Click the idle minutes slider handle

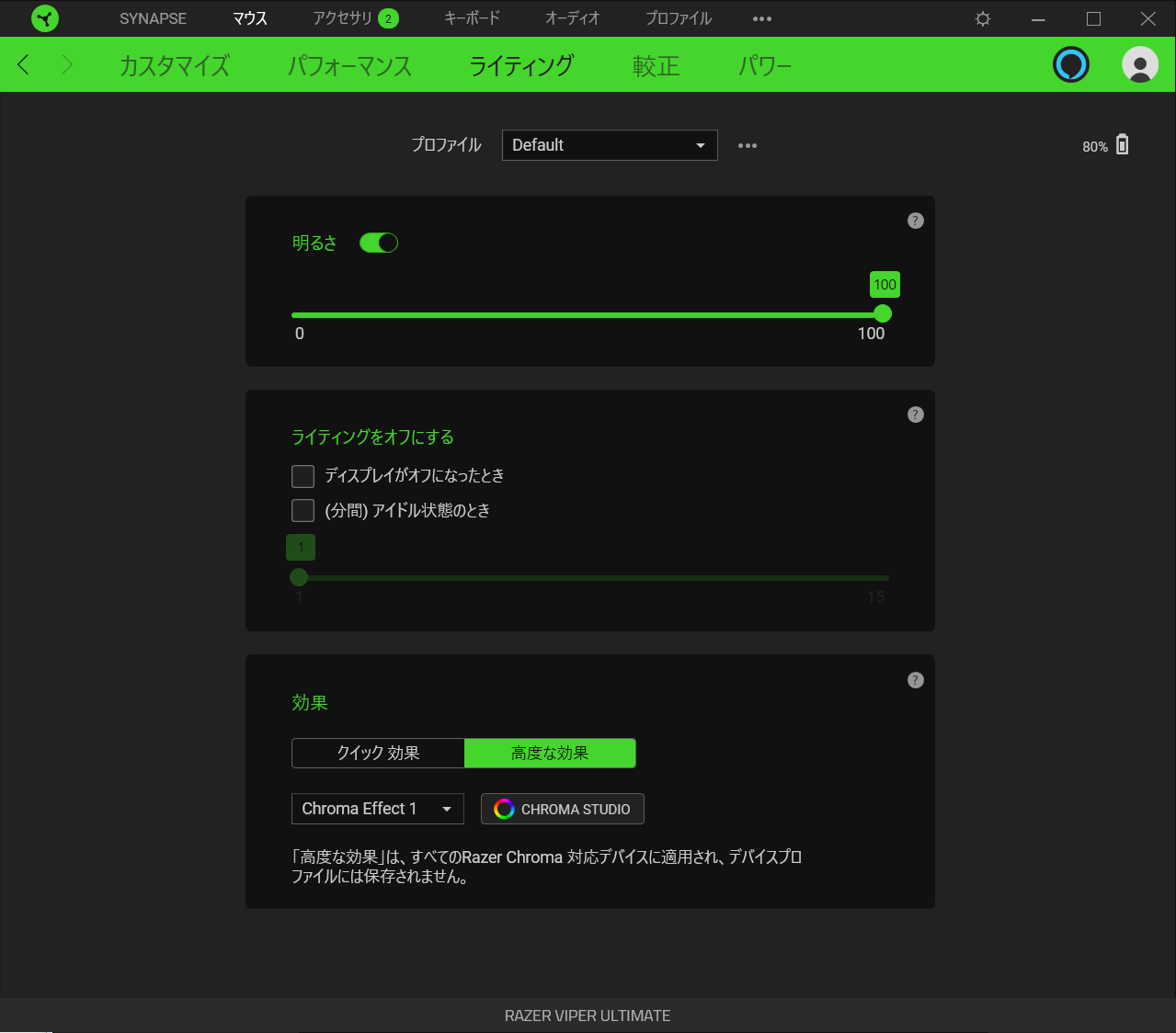[x=299, y=577]
